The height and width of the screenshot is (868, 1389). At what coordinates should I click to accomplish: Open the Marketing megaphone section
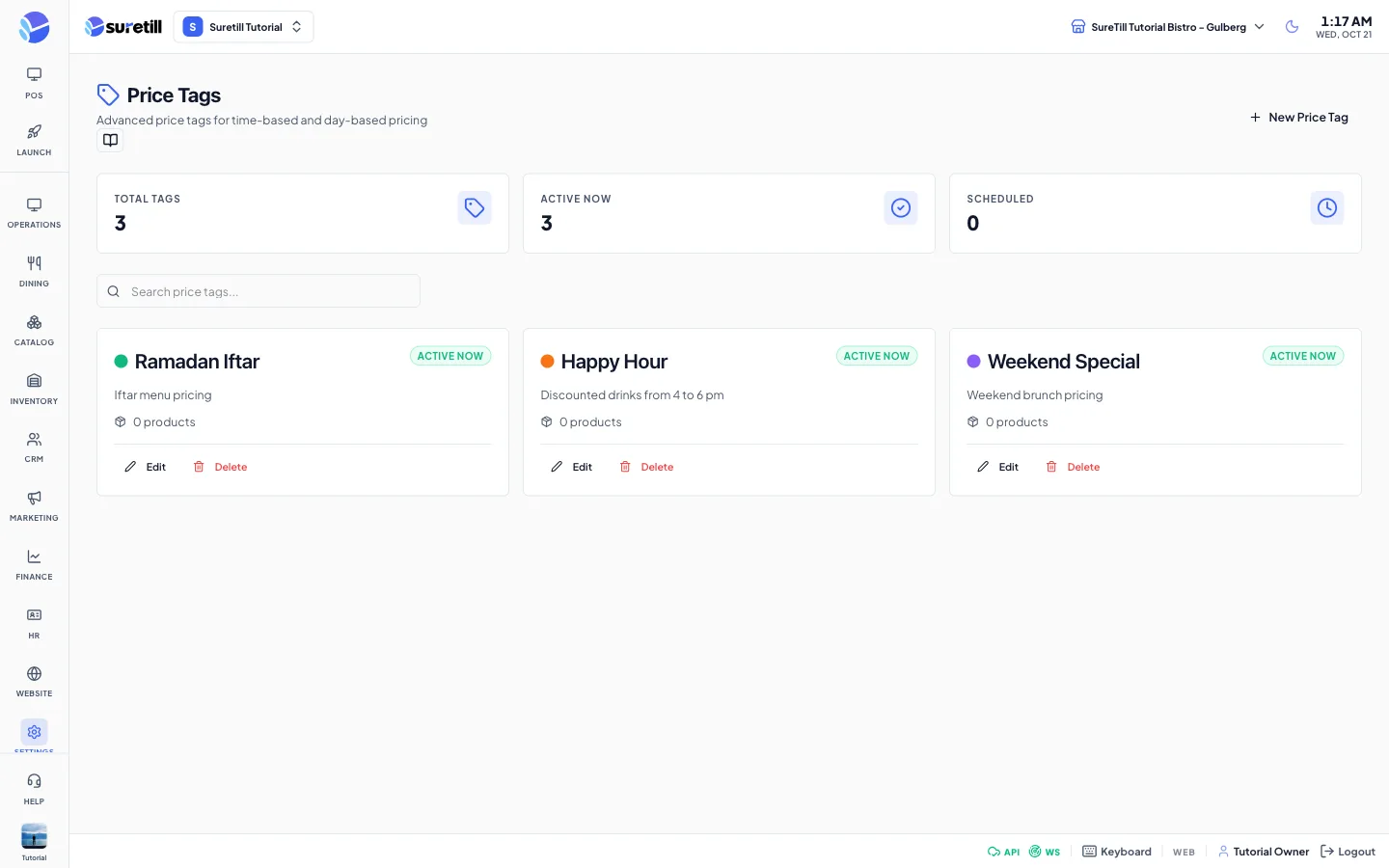pos(34,506)
